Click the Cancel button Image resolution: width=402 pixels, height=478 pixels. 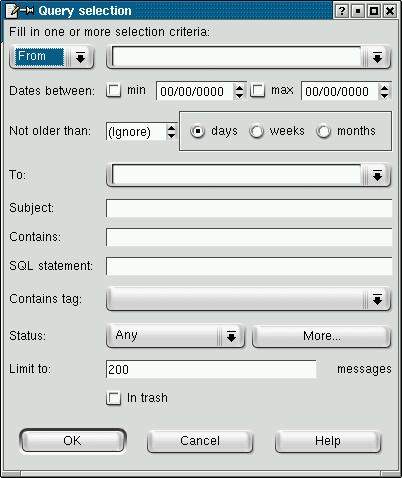click(200, 441)
